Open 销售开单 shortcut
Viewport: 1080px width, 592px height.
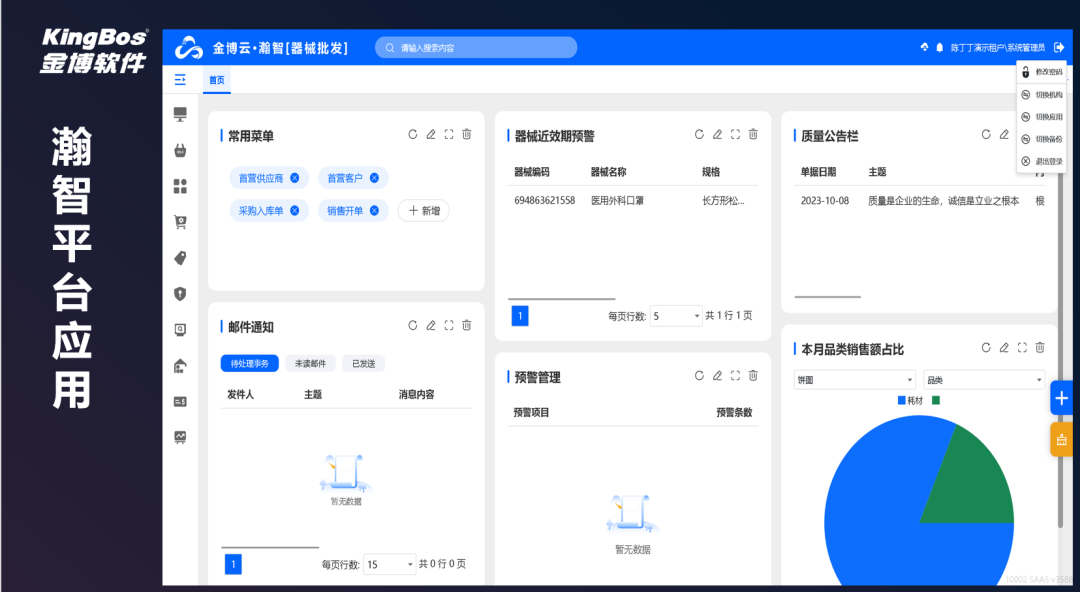coord(352,211)
